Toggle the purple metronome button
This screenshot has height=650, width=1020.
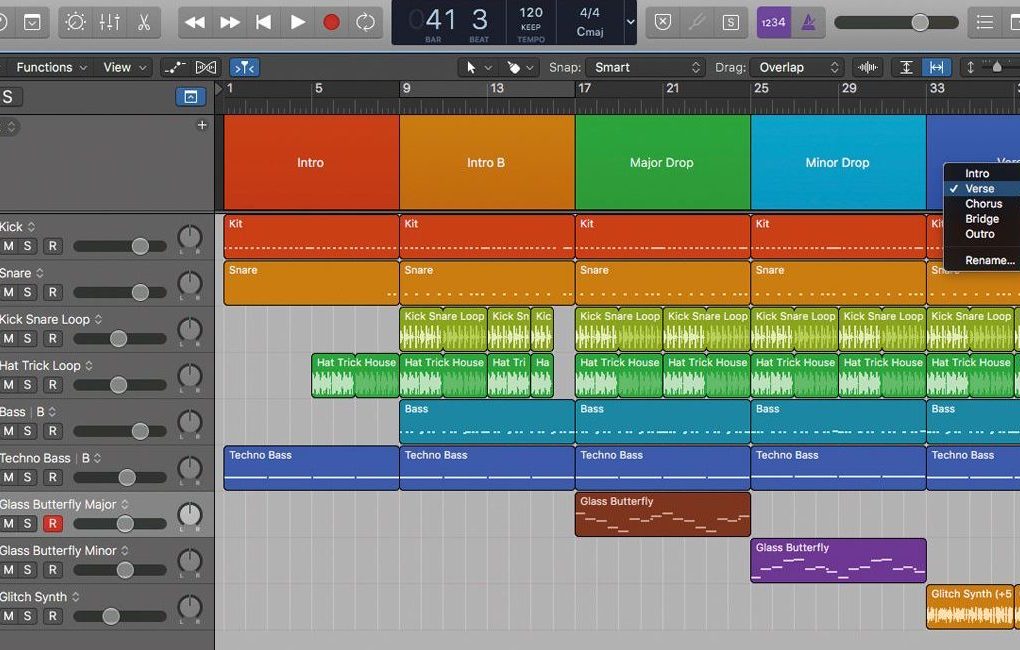807,22
